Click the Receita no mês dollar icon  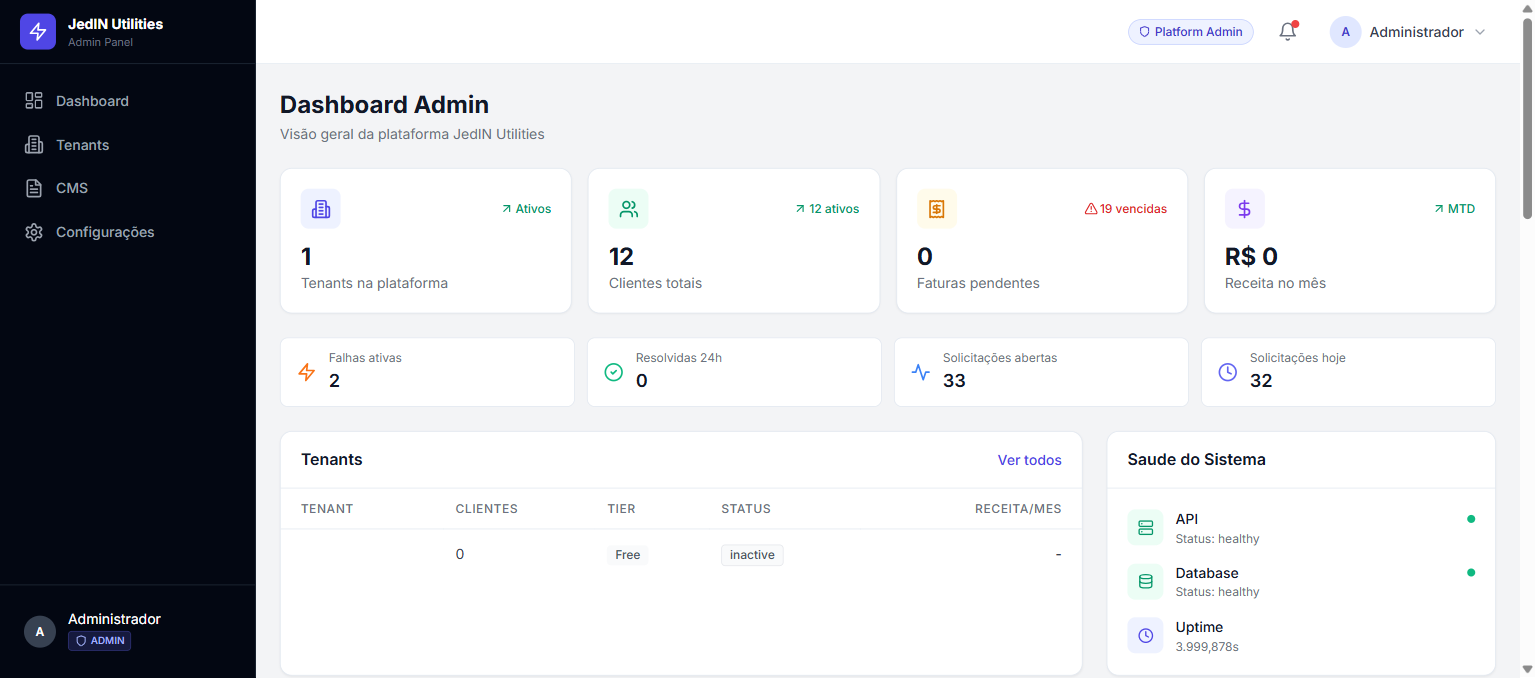1244,209
